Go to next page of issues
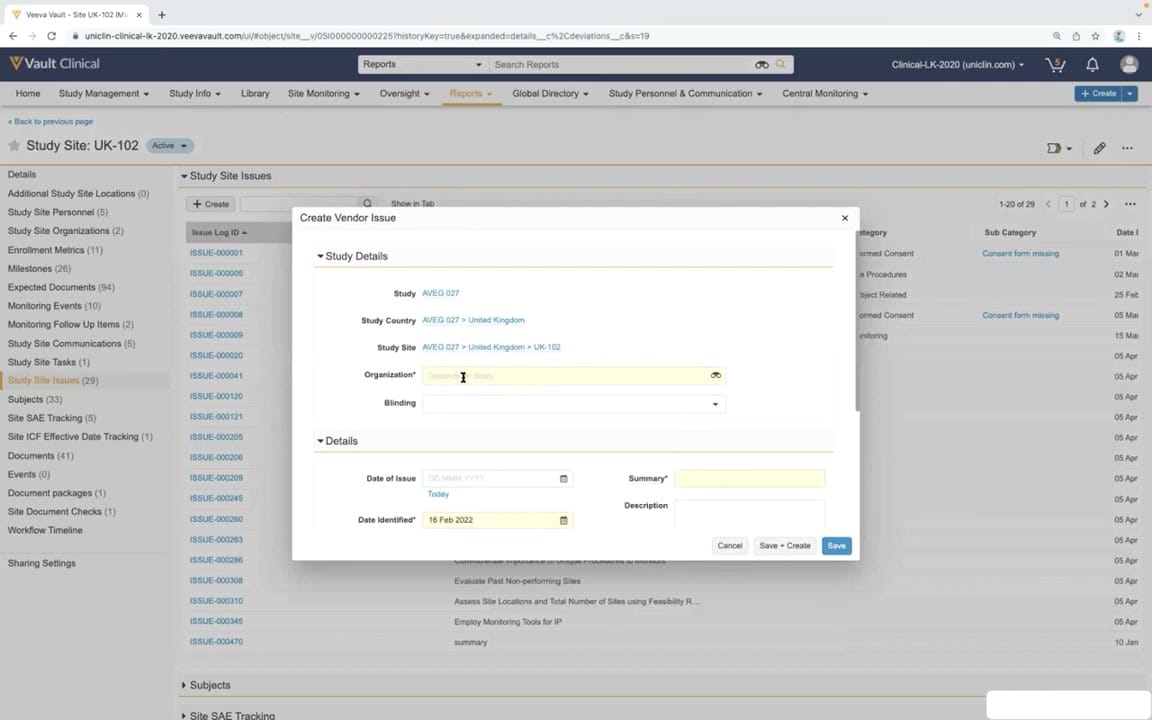This screenshot has height=720, width=1152. pyautogui.click(x=1106, y=204)
